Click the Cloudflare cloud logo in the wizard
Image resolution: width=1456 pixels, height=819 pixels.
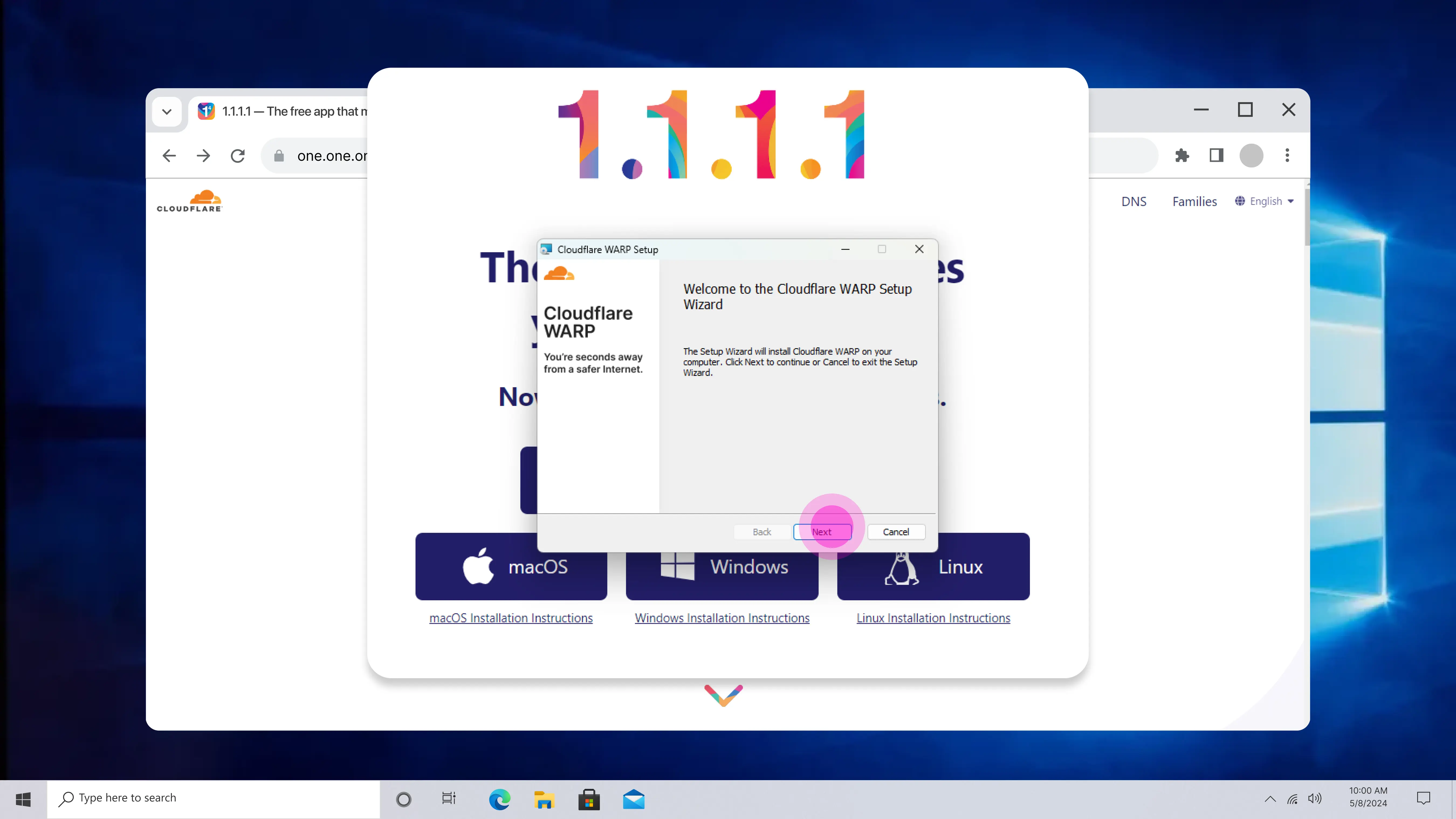(559, 273)
